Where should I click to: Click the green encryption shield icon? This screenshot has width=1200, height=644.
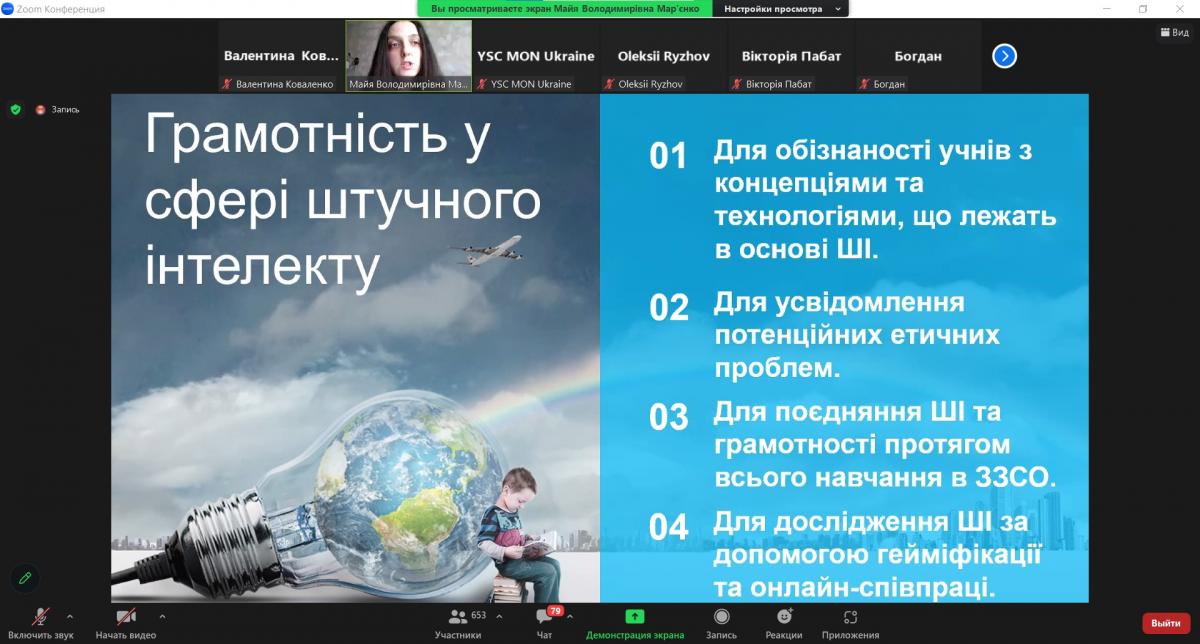[x=15, y=110]
